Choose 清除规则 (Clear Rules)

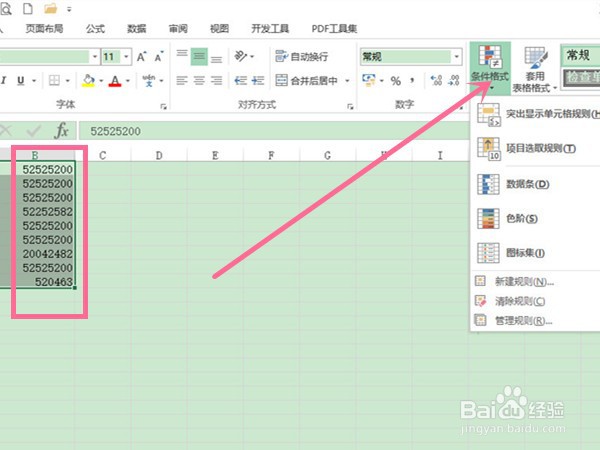tap(535, 301)
